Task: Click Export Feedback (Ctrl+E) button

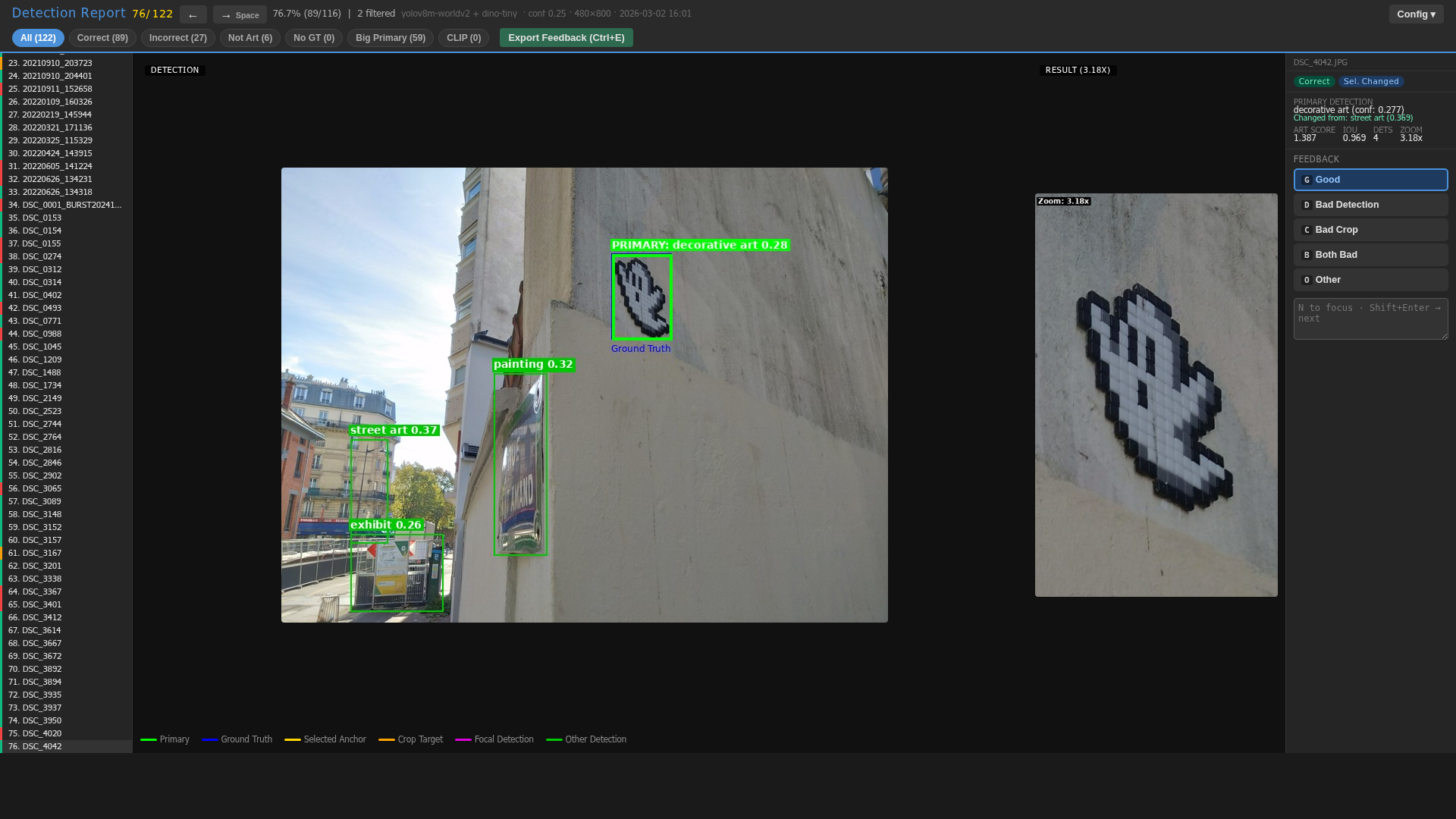Action: [x=566, y=38]
